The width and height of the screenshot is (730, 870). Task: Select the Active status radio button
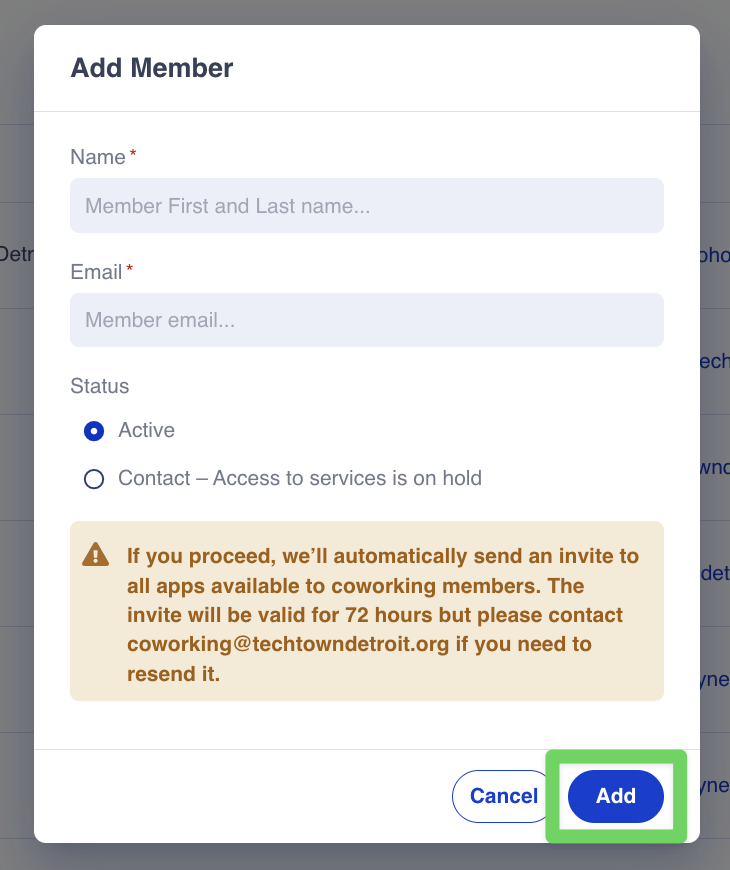click(94, 431)
